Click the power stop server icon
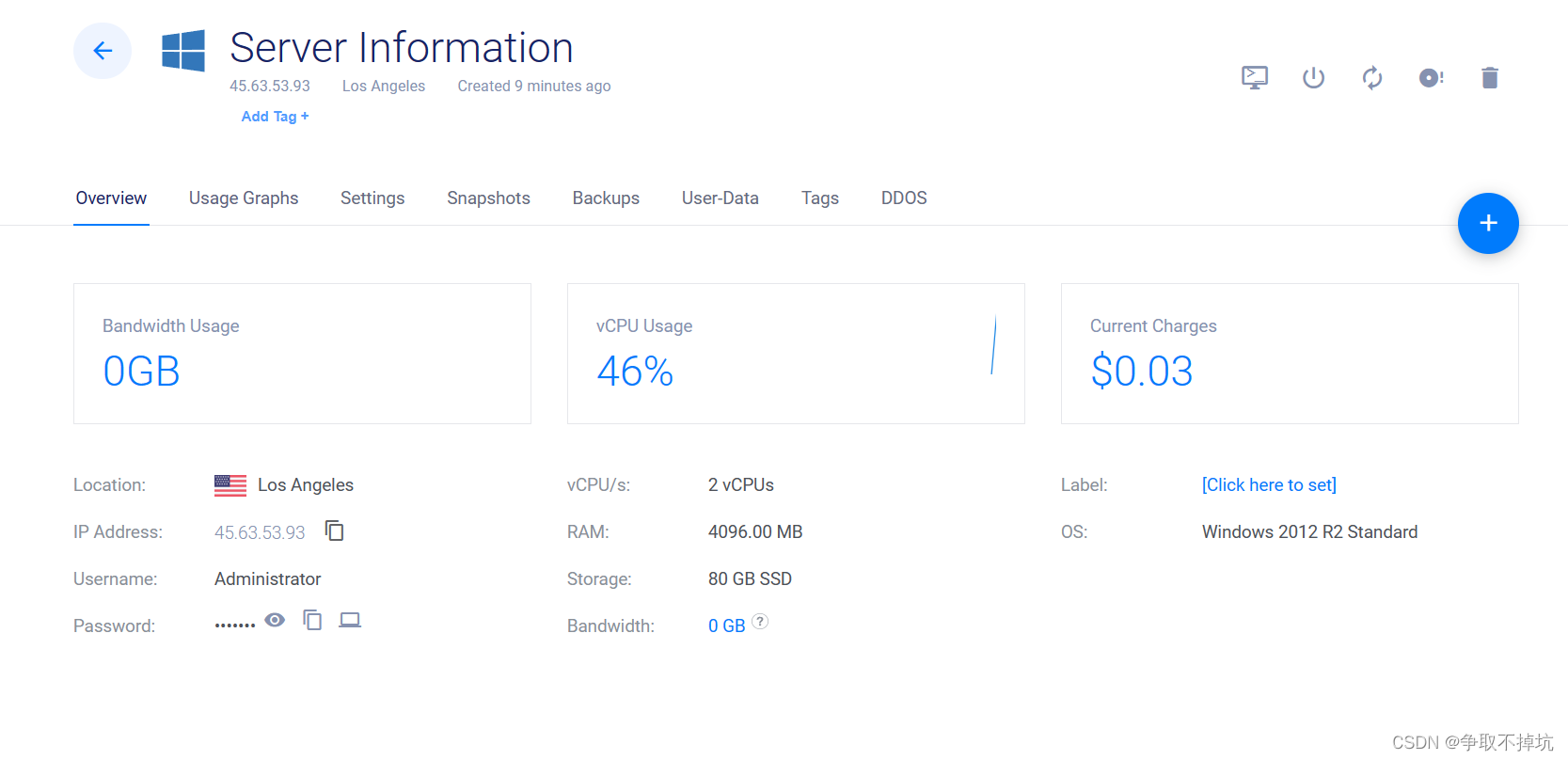Image resolution: width=1568 pixels, height=760 pixels. tap(1313, 77)
